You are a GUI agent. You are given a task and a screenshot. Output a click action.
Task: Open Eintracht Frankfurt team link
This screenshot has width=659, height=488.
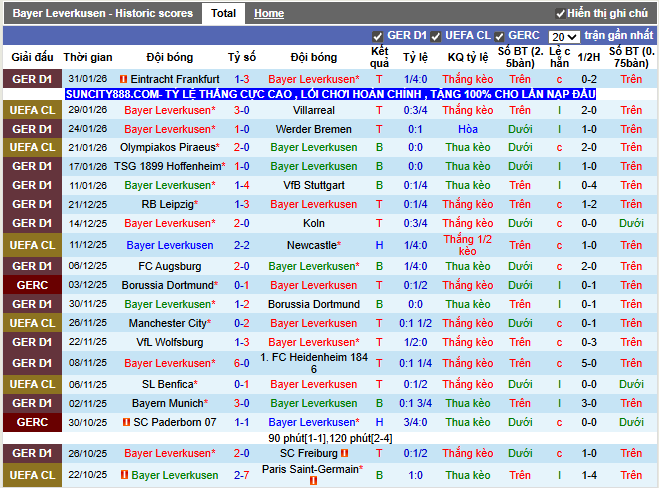(175, 79)
